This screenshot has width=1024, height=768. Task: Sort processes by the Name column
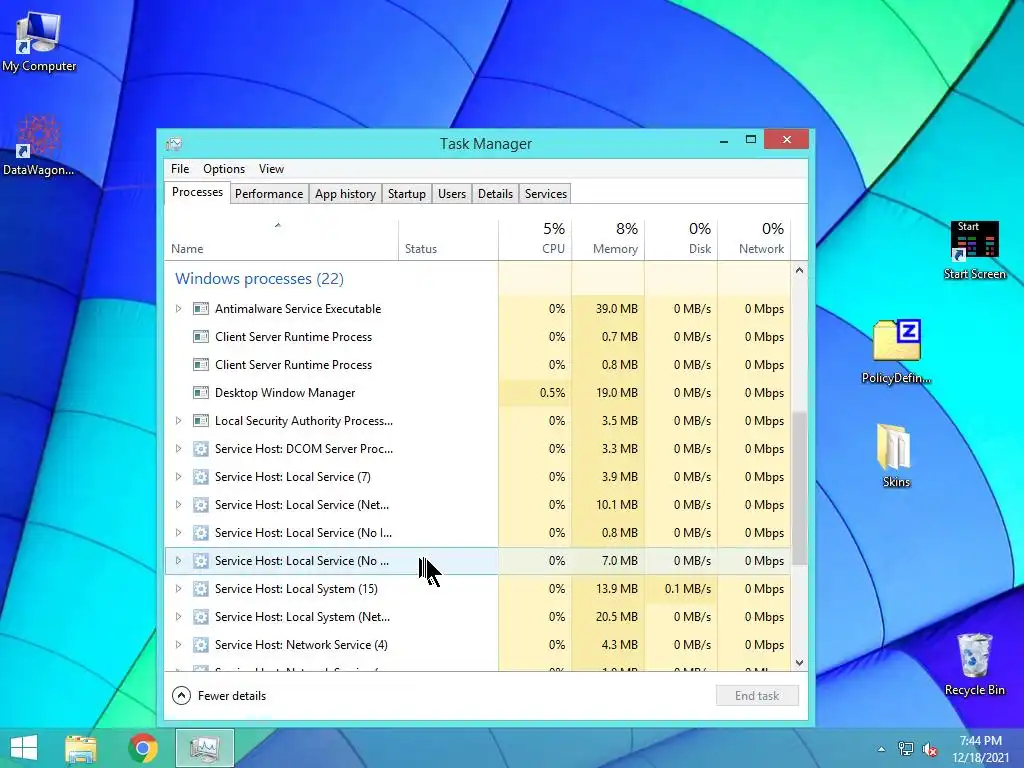coord(281,240)
